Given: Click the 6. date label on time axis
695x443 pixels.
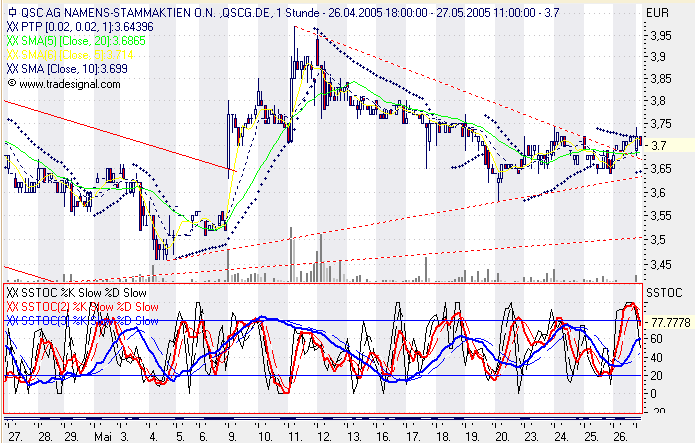Looking at the screenshot, I should tap(203, 437).
